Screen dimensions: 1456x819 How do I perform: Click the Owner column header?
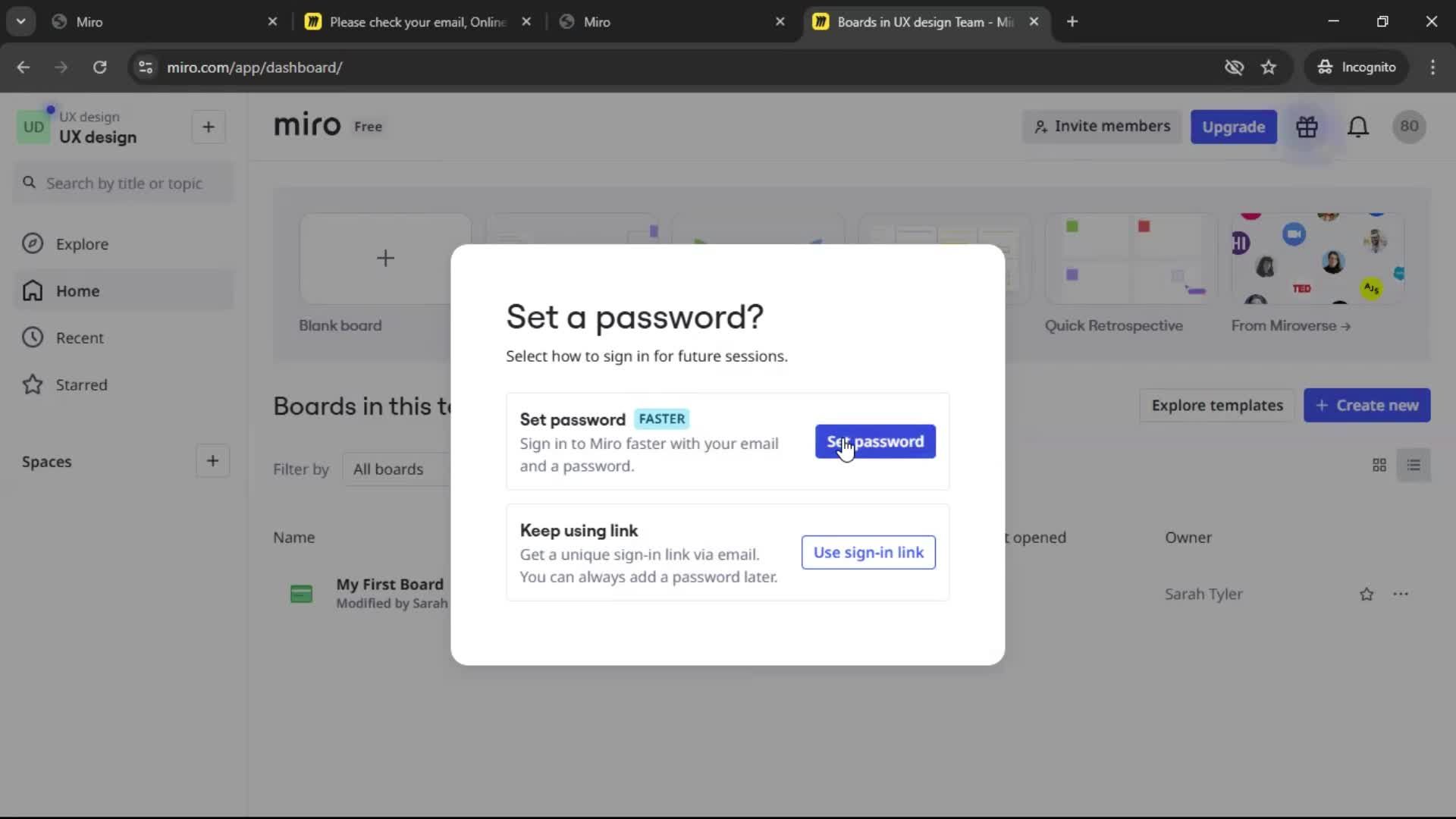tap(1188, 538)
